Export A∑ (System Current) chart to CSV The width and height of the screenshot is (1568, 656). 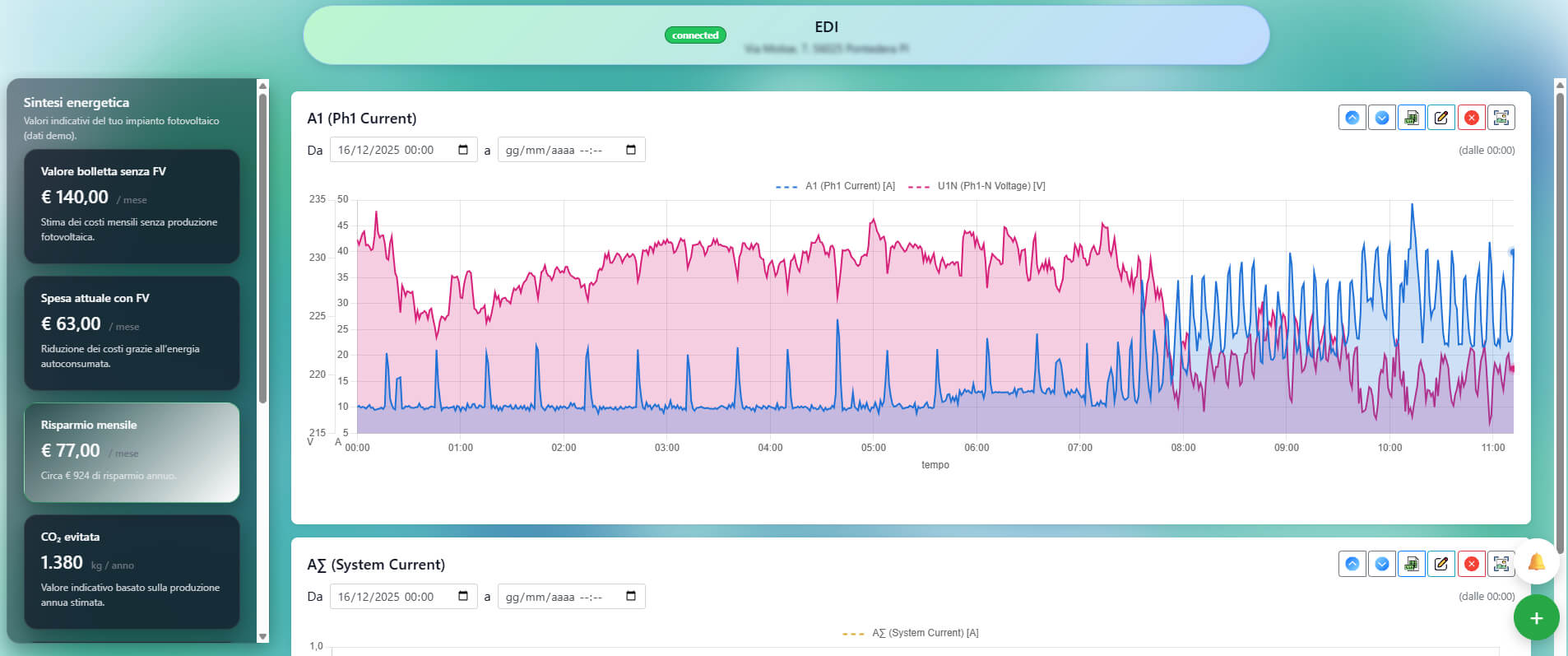click(1412, 564)
